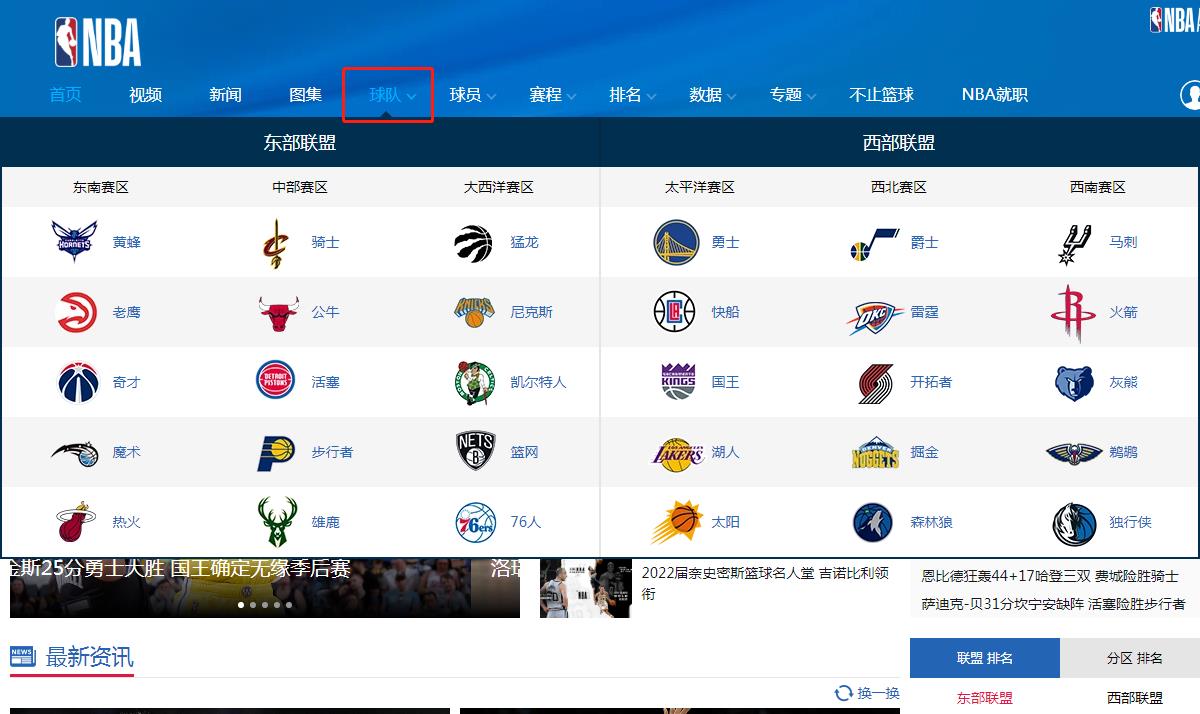Switch to 联盟 排名 tab
This screenshot has height=714, width=1200.
(985, 658)
